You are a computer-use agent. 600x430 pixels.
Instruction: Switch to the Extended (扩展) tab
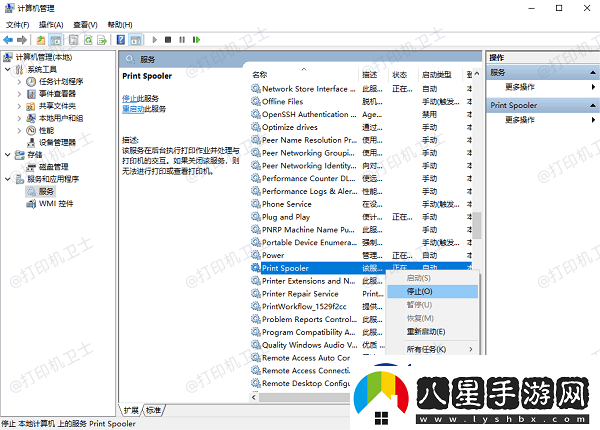131,410
